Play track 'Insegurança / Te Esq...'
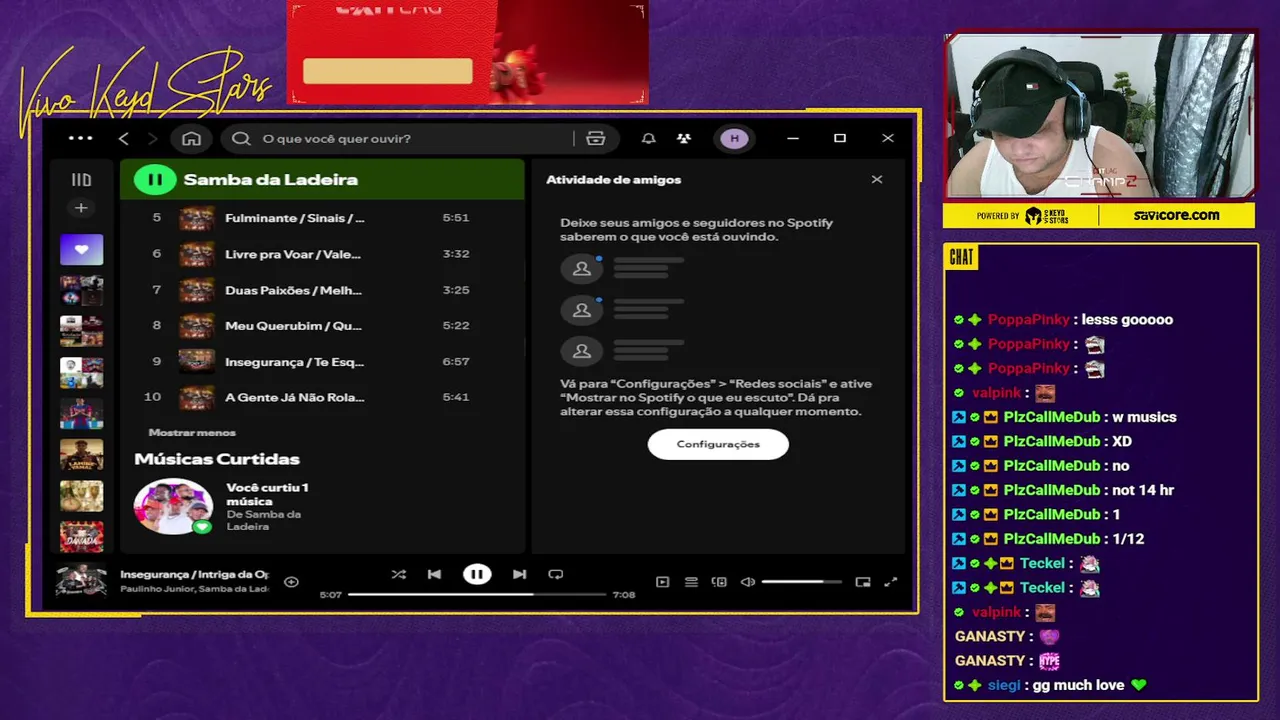The width and height of the screenshot is (1280, 720). [x=323, y=361]
